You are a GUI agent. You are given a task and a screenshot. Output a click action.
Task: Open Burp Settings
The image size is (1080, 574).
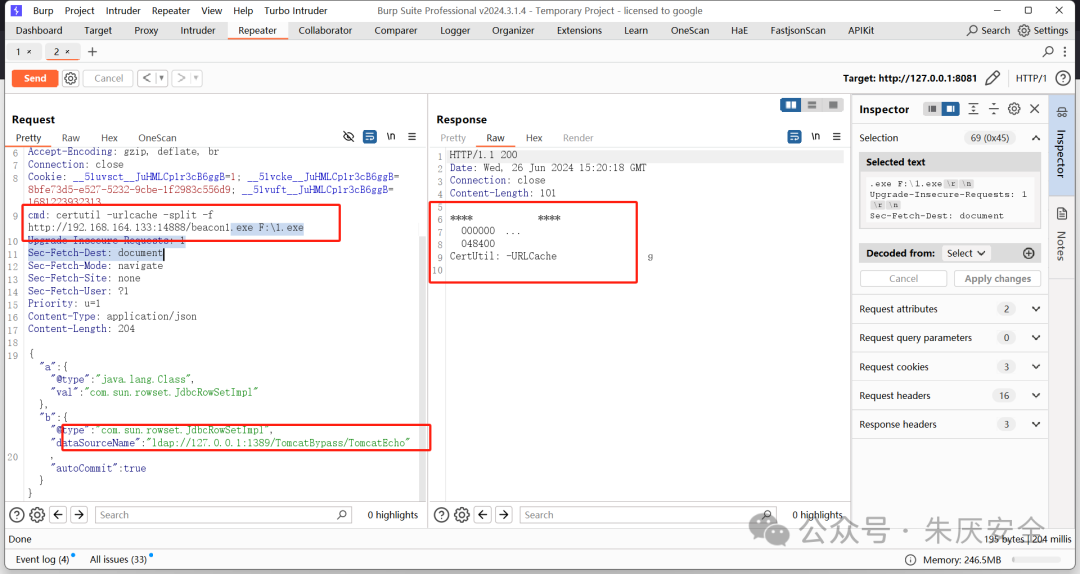pos(1043,30)
